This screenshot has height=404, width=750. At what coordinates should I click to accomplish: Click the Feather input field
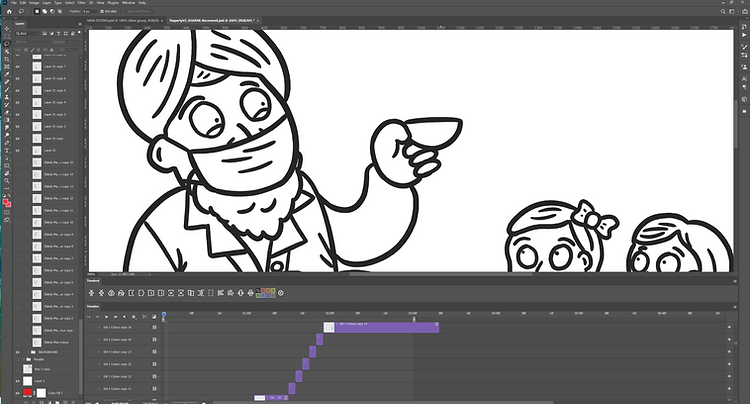coord(89,11)
